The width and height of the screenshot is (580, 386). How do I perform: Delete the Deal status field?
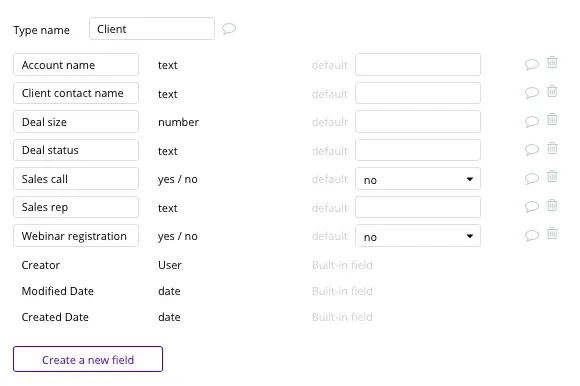pos(552,148)
